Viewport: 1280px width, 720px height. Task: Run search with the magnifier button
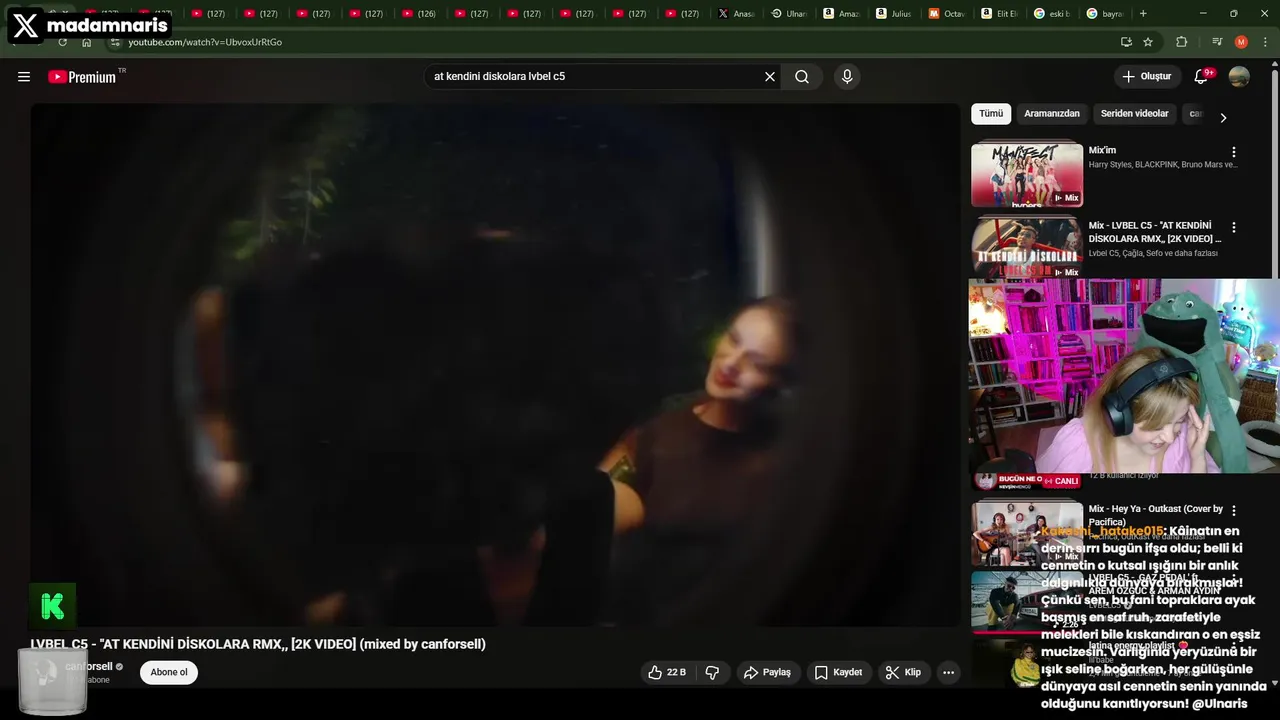click(802, 77)
